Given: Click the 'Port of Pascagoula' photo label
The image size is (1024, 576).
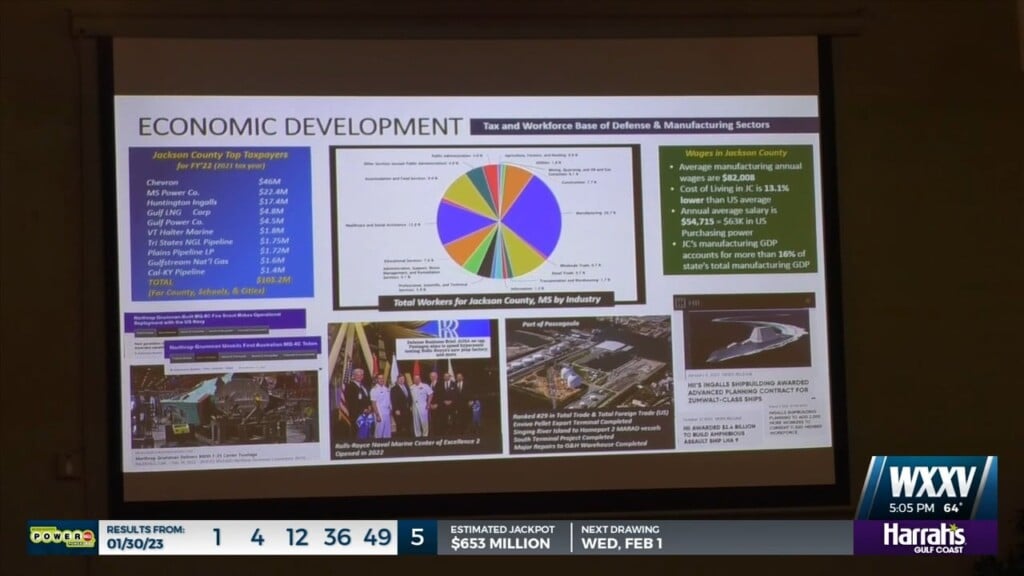Looking at the screenshot, I should pos(551,324).
